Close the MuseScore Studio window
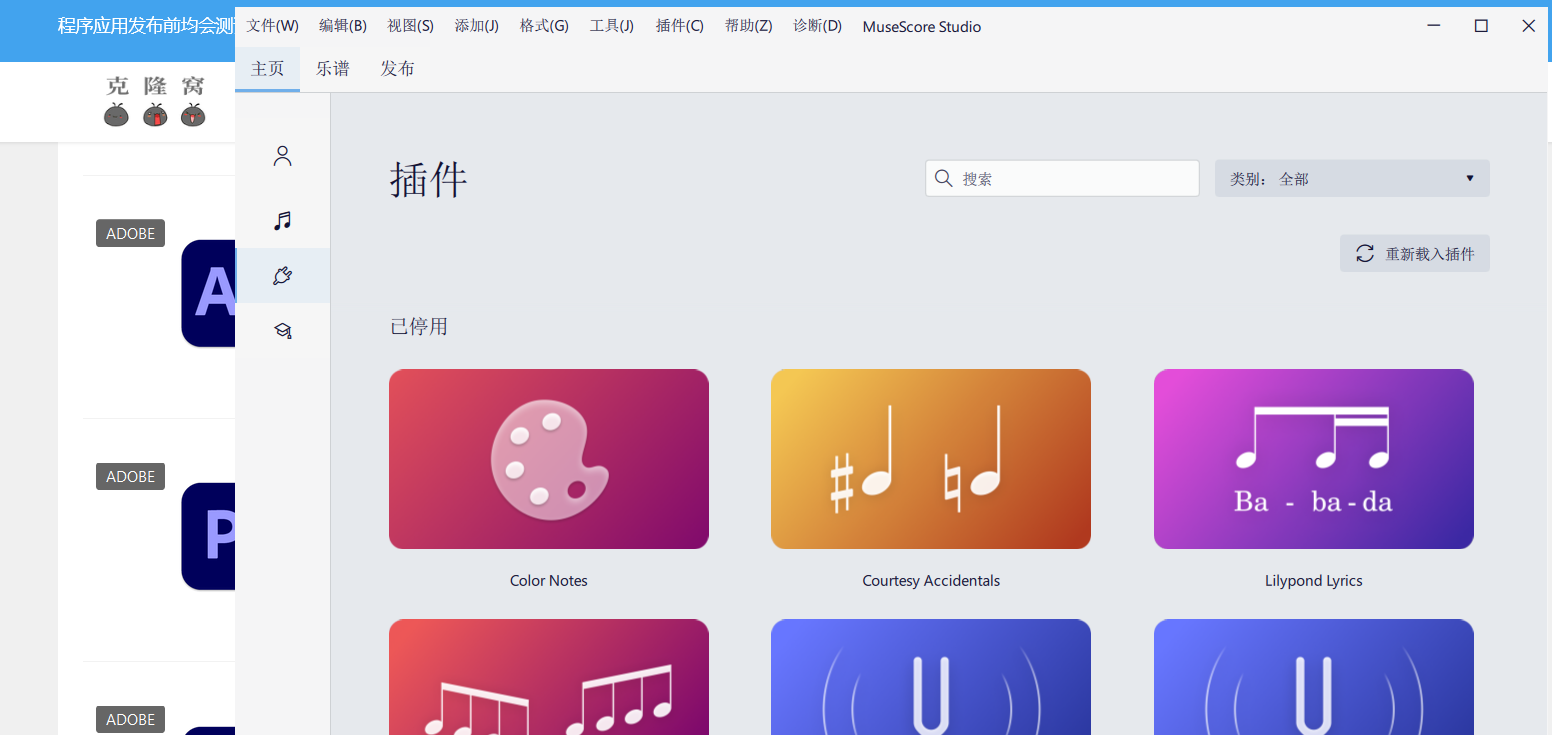The height and width of the screenshot is (735, 1552). (1528, 26)
